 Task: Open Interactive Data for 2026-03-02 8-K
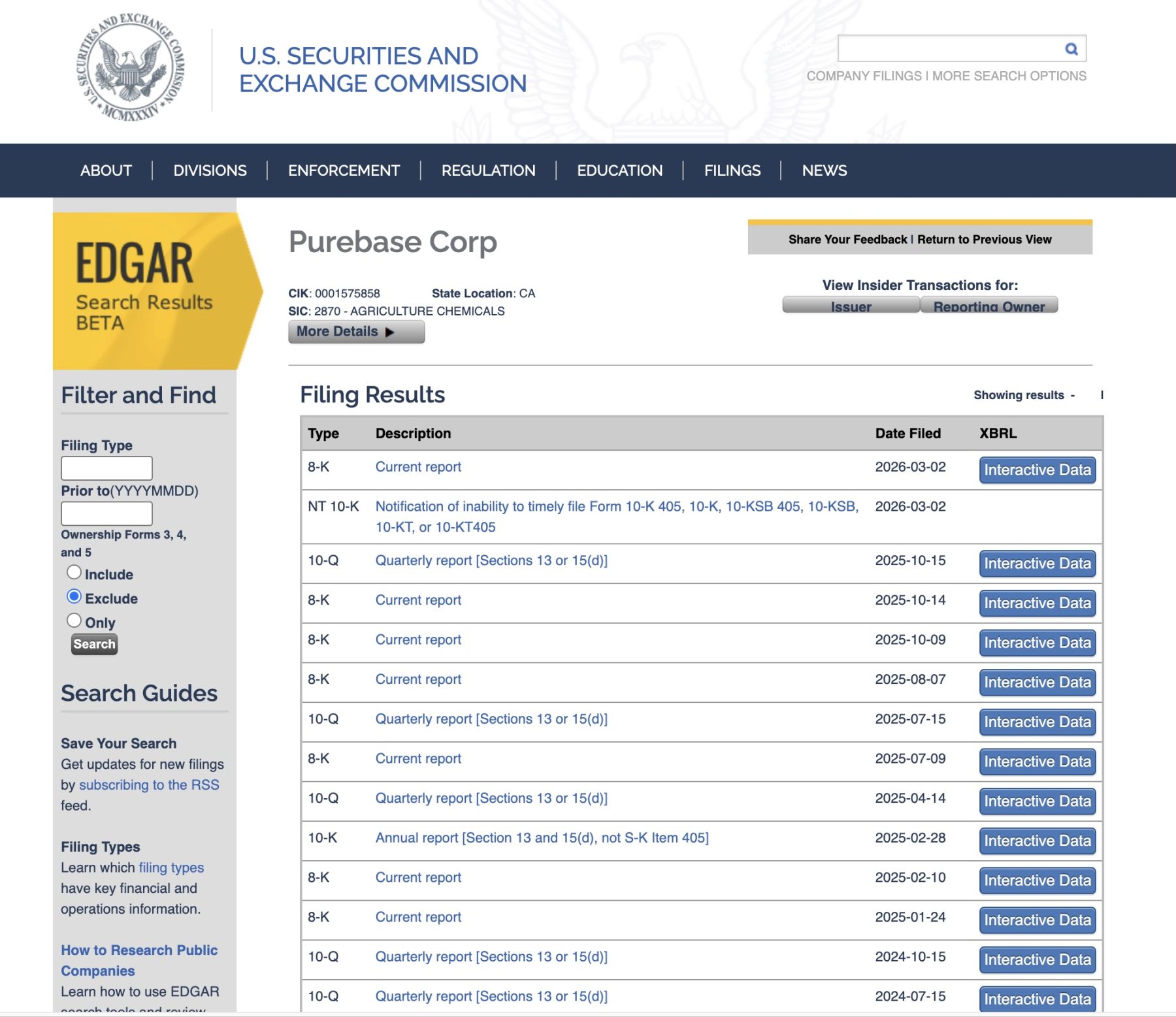[1037, 470]
